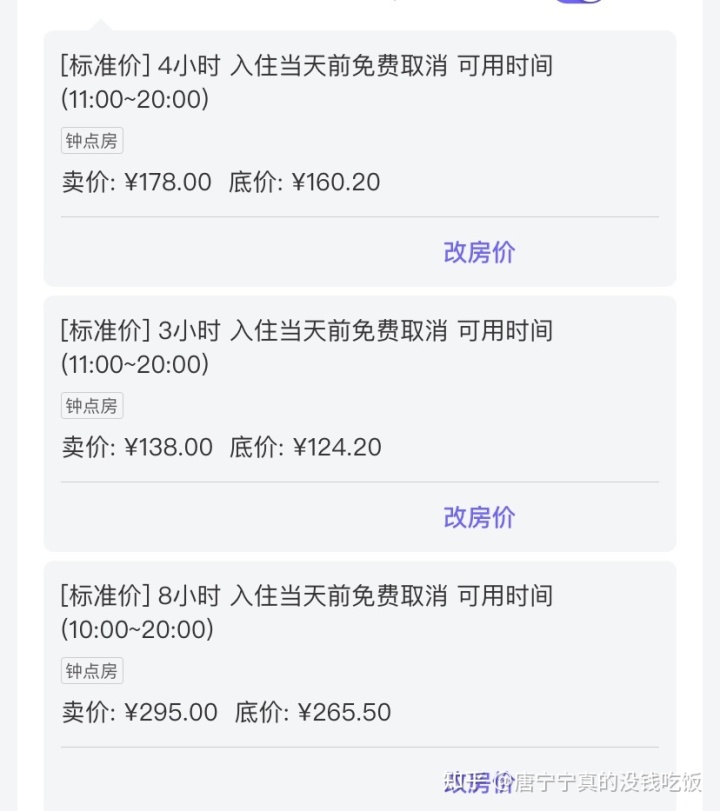Open 改房价 for the 4小时 room
This screenshot has height=811, width=720.
[479, 252]
